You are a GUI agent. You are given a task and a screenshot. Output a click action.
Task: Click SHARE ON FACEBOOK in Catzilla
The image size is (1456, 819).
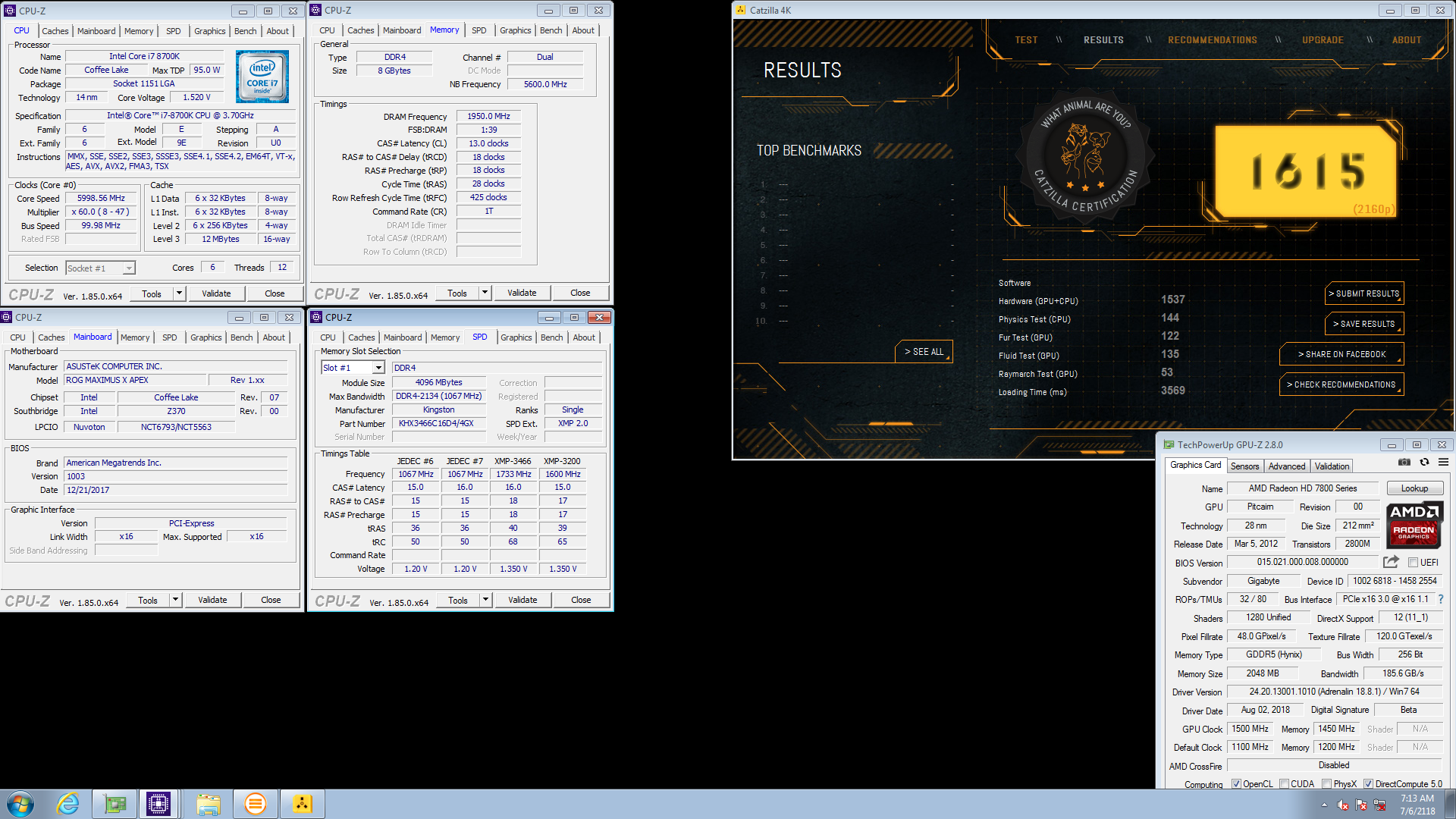tap(1341, 354)
